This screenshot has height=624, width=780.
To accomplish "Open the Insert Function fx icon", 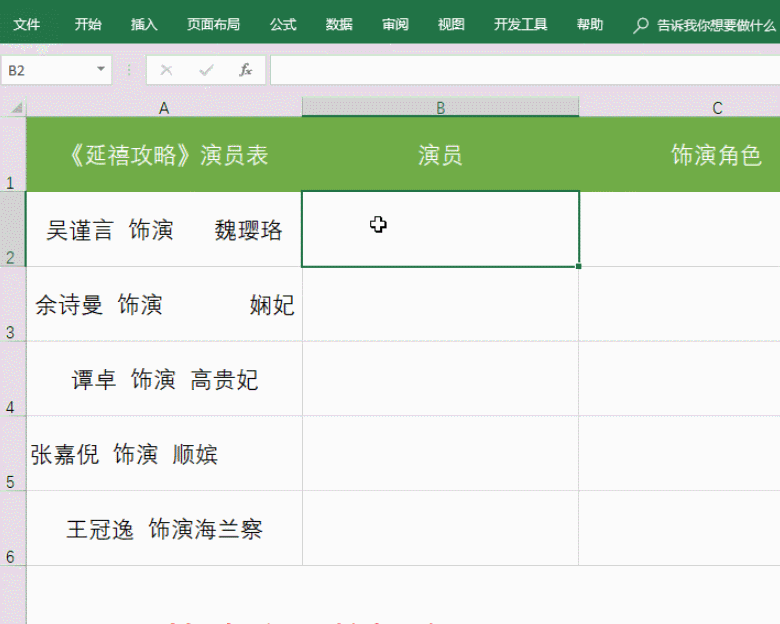I will 246,70.
